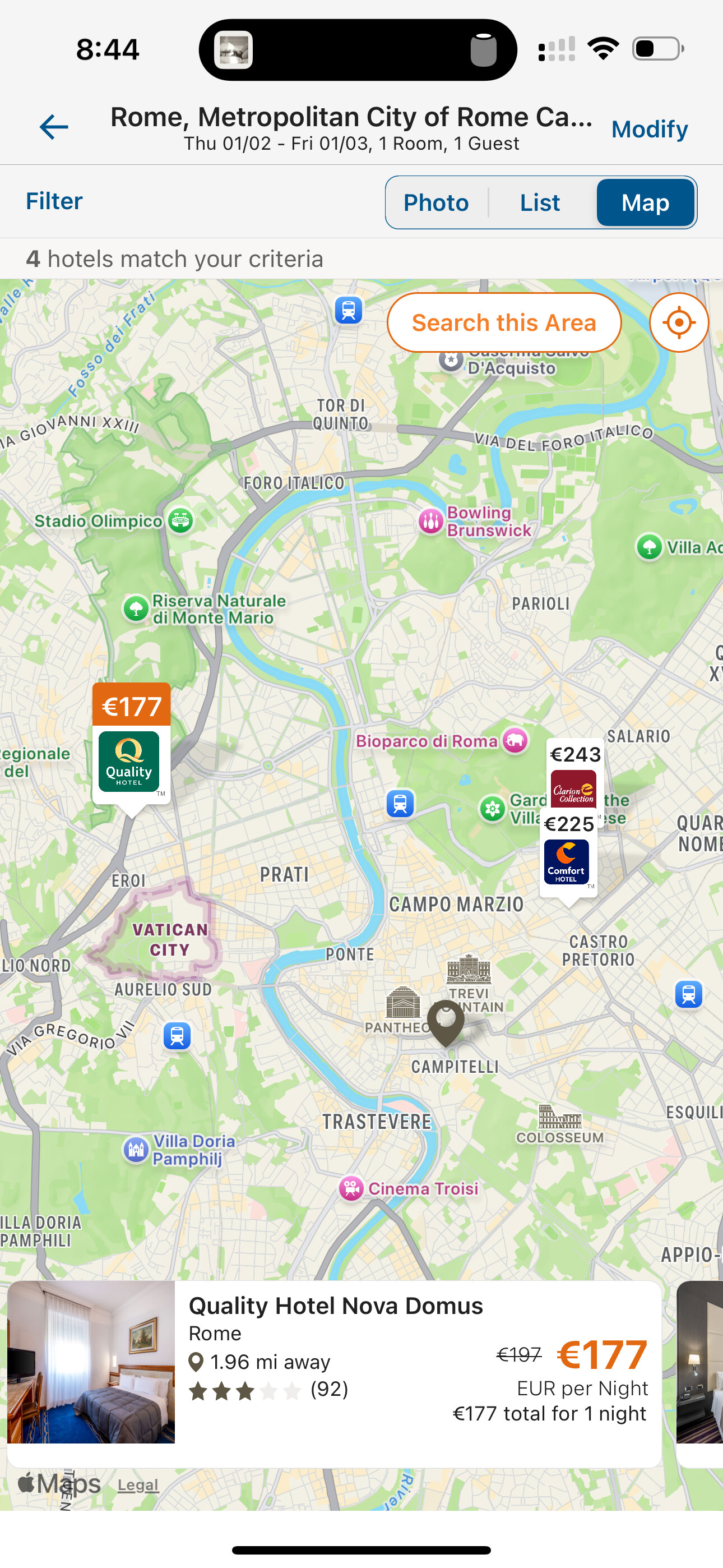Tap the Riserva Naturale di Monte Mario icon
Screen dimensions: 723x1568
click(136, 608)
